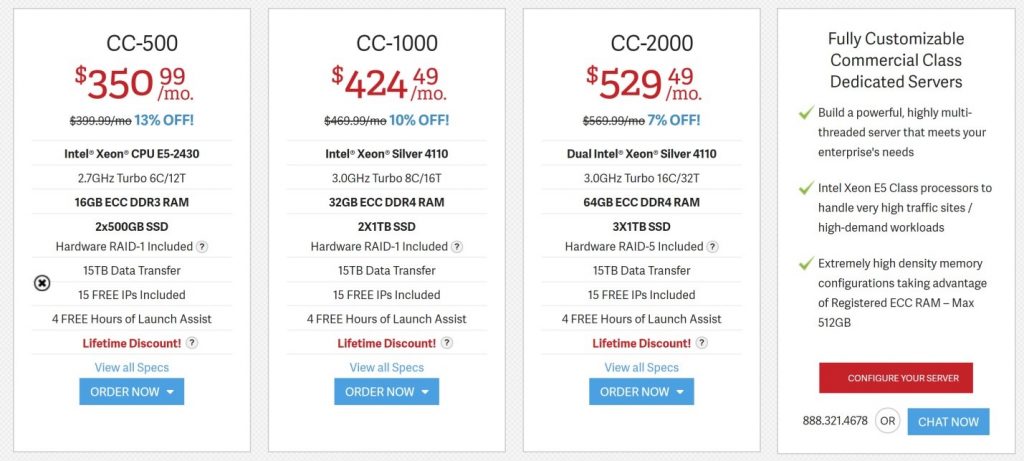Click the CC-2000 plan title
Screen dimensions: 1024x461
click(x=652, y=43)
